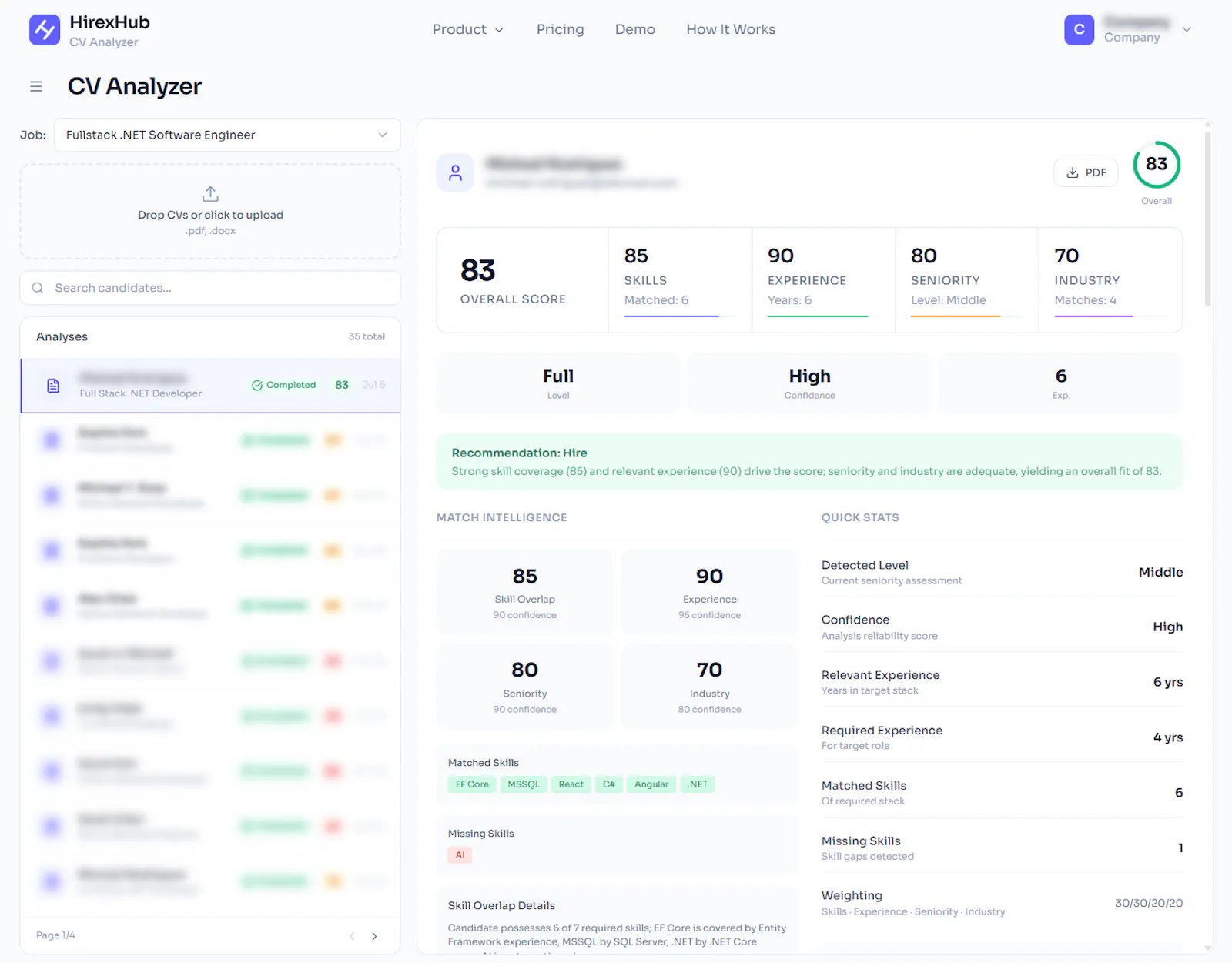
Task: Click the AI missing skill tag
Action: click(x=460, y=855)
